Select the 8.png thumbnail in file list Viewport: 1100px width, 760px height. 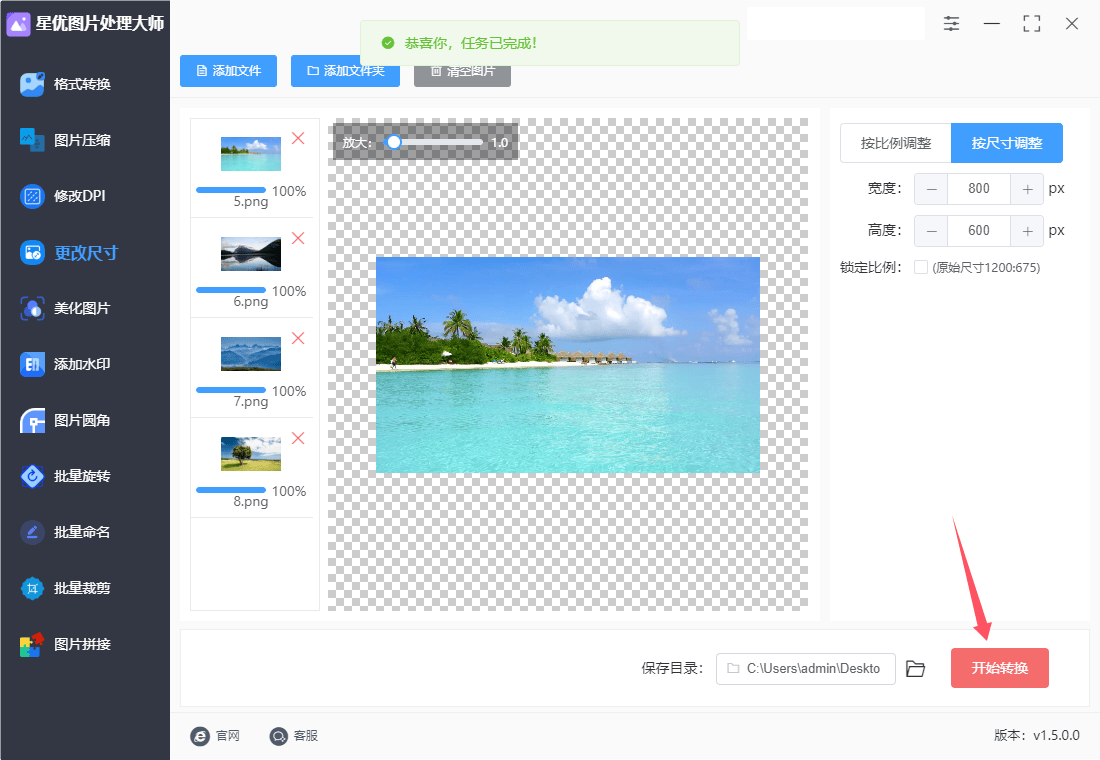(x=251, y=454)
